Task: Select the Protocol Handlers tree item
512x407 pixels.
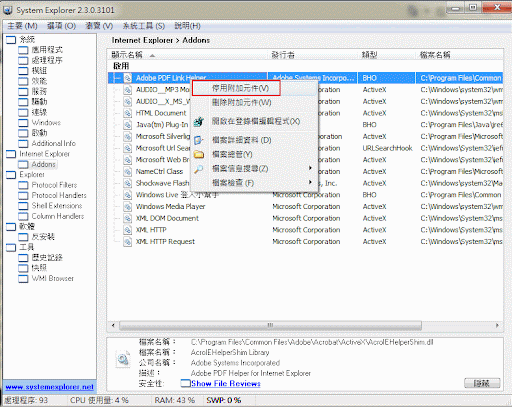Action: click(x=59, y=195)
